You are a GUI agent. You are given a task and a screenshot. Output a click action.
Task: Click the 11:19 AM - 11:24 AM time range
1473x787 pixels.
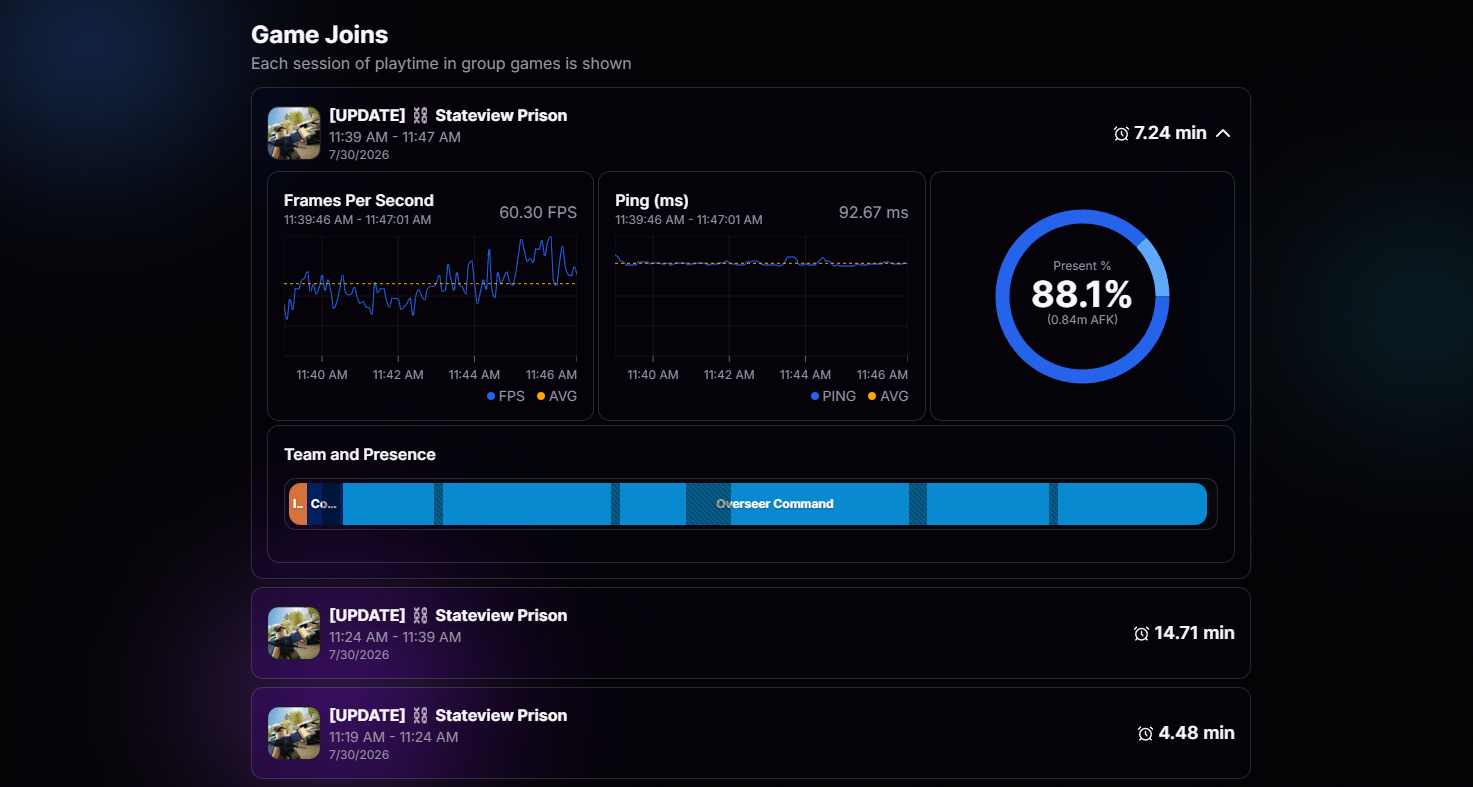pyautogui.click(x=394, y=737)
